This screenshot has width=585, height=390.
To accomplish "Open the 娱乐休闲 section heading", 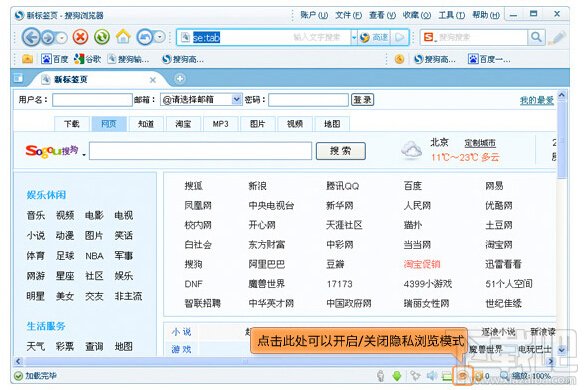I will (x=46, y=195).
